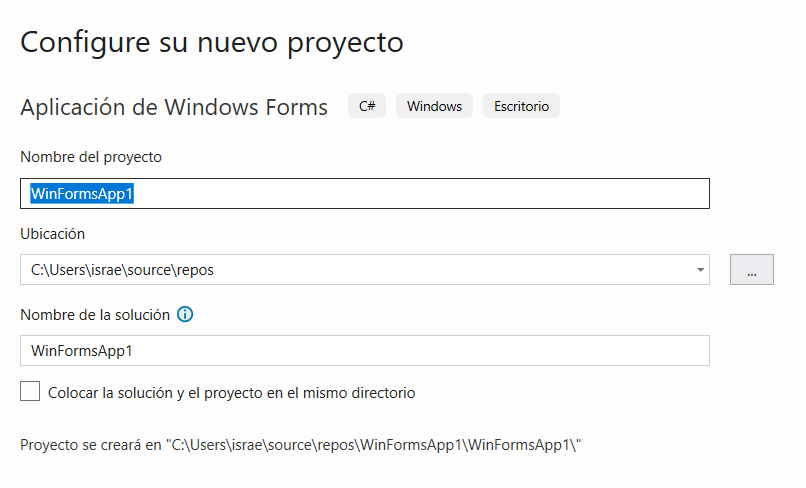Screen dimensions: 806x488
Task: Enable the same directory checkbox
Action: tap(30, 392)
